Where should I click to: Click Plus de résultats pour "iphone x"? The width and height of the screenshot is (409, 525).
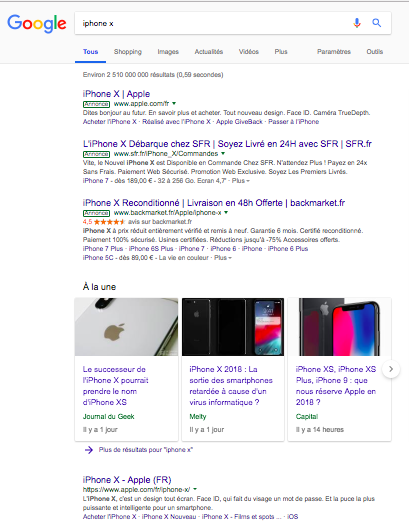pyautogui.click(x=146, y=450)
